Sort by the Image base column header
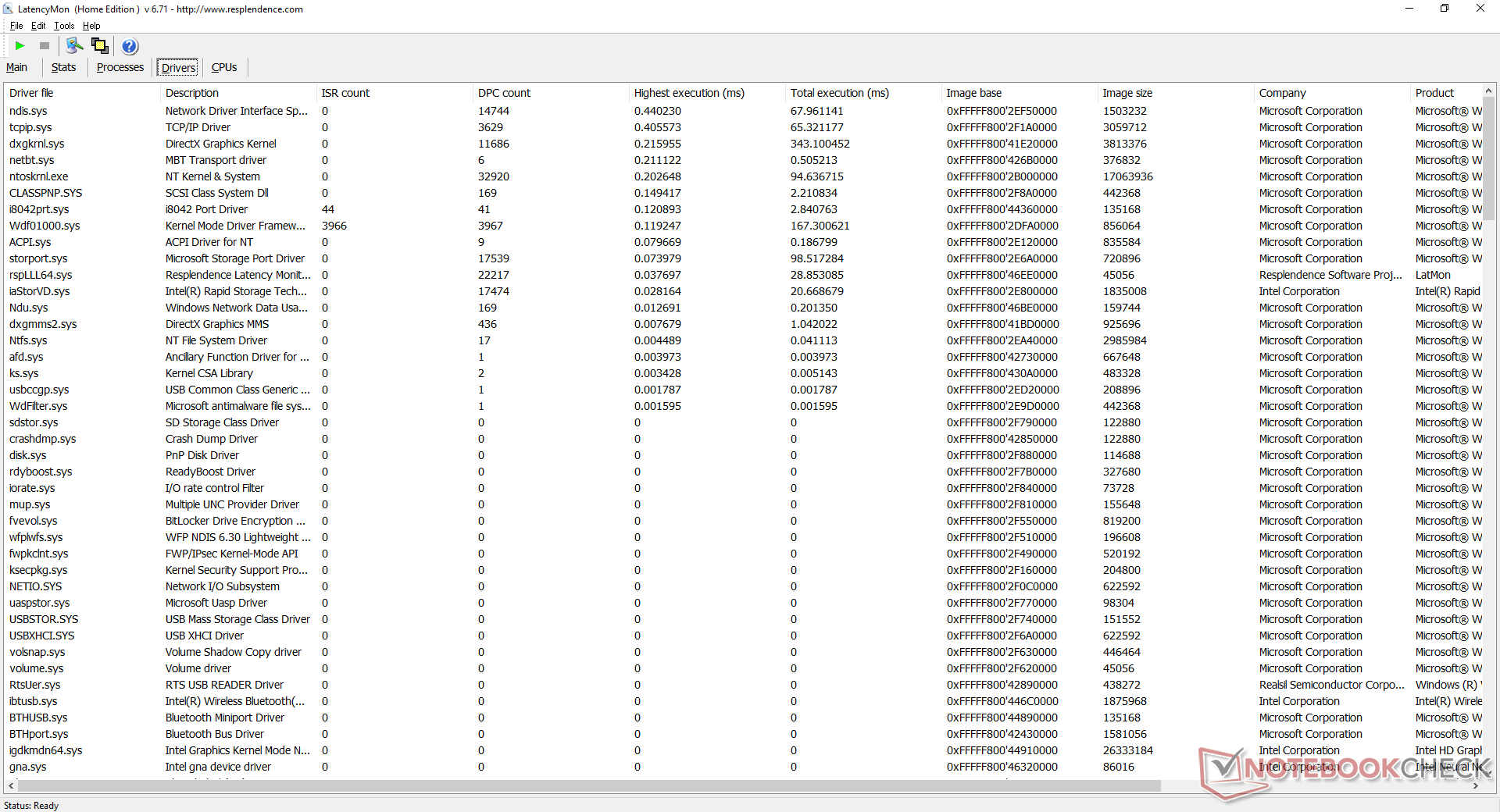 1020,93
